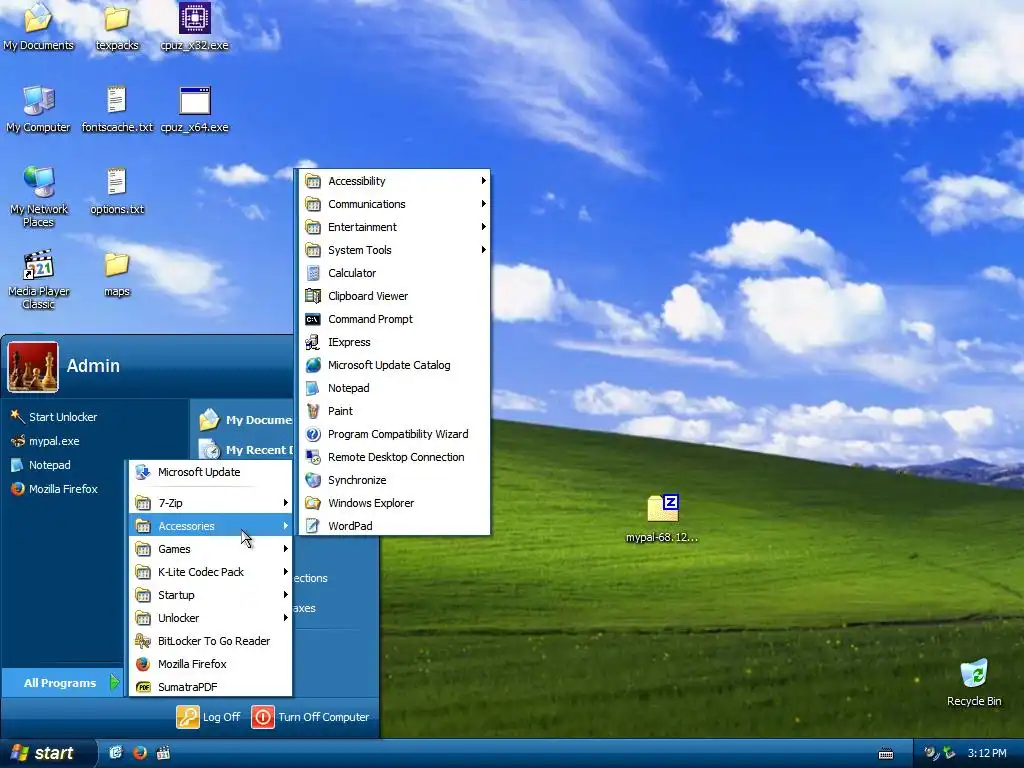Launch Mozilla Firefox from All Programs list
This screenshot has width=1024, height=768.
[x=210, y=664]
